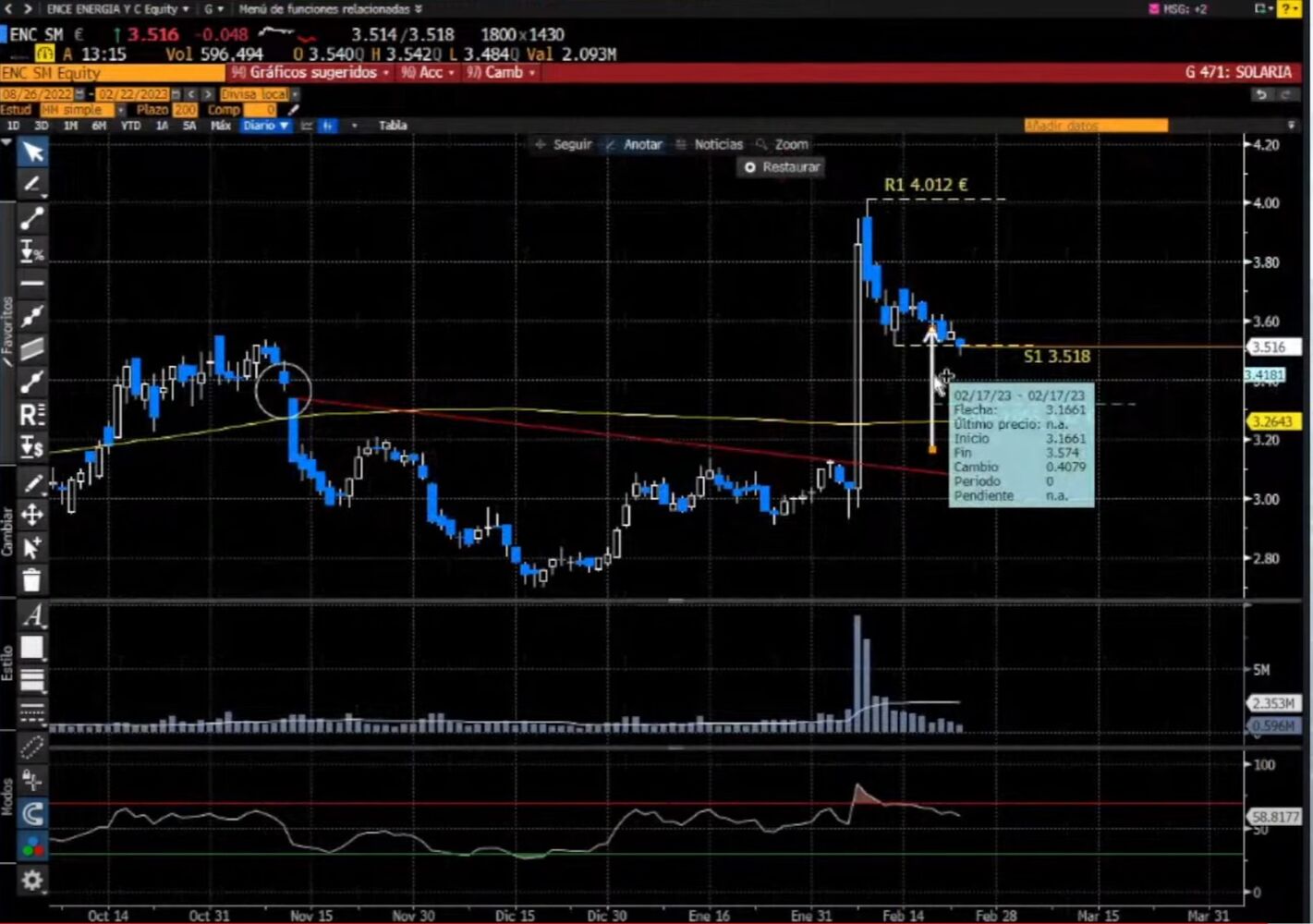Shift date range forward with right arrow
1313x924 pixels.
[x=208, y=94]
